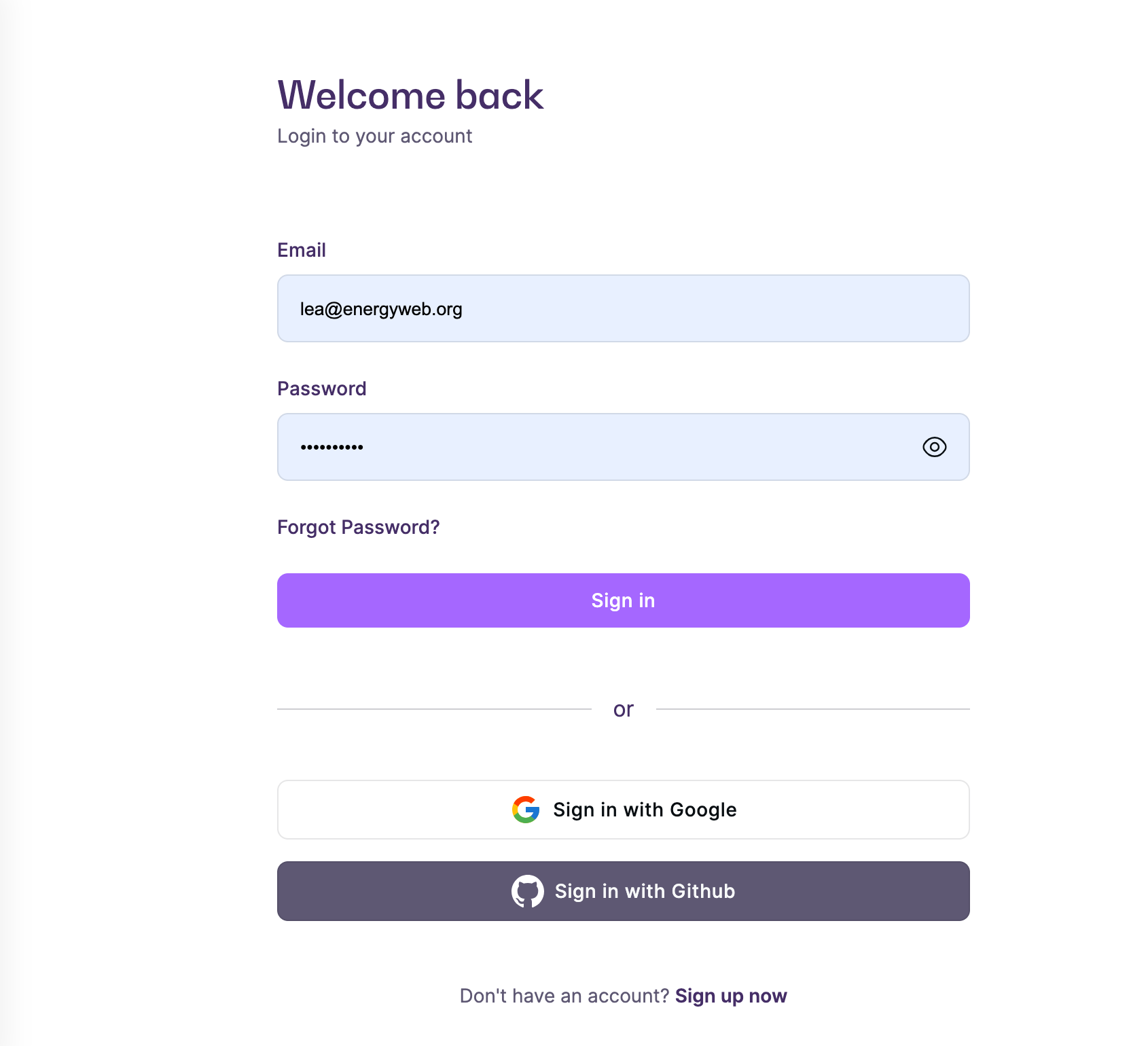Screen dimensions: 1148x1046
Task: Click the Github octocat icon
Action: (528, 891)
